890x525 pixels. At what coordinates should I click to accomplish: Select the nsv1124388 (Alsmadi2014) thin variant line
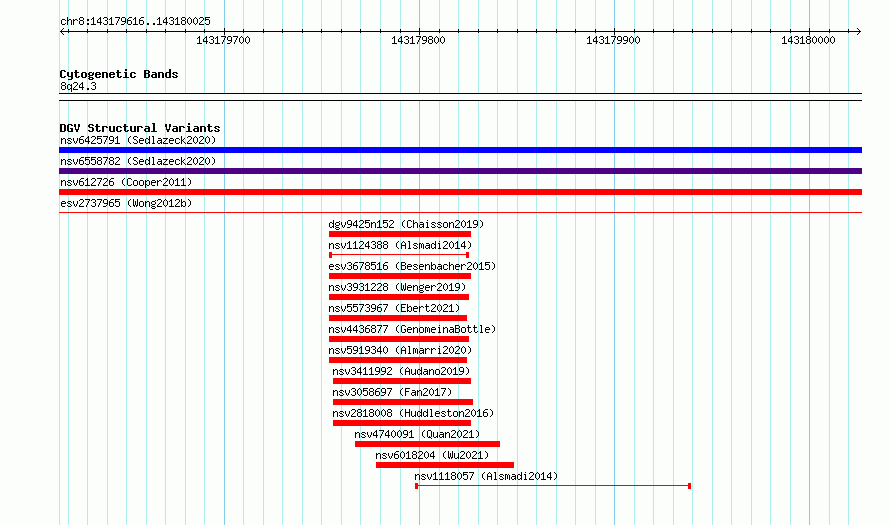(399, 255)
